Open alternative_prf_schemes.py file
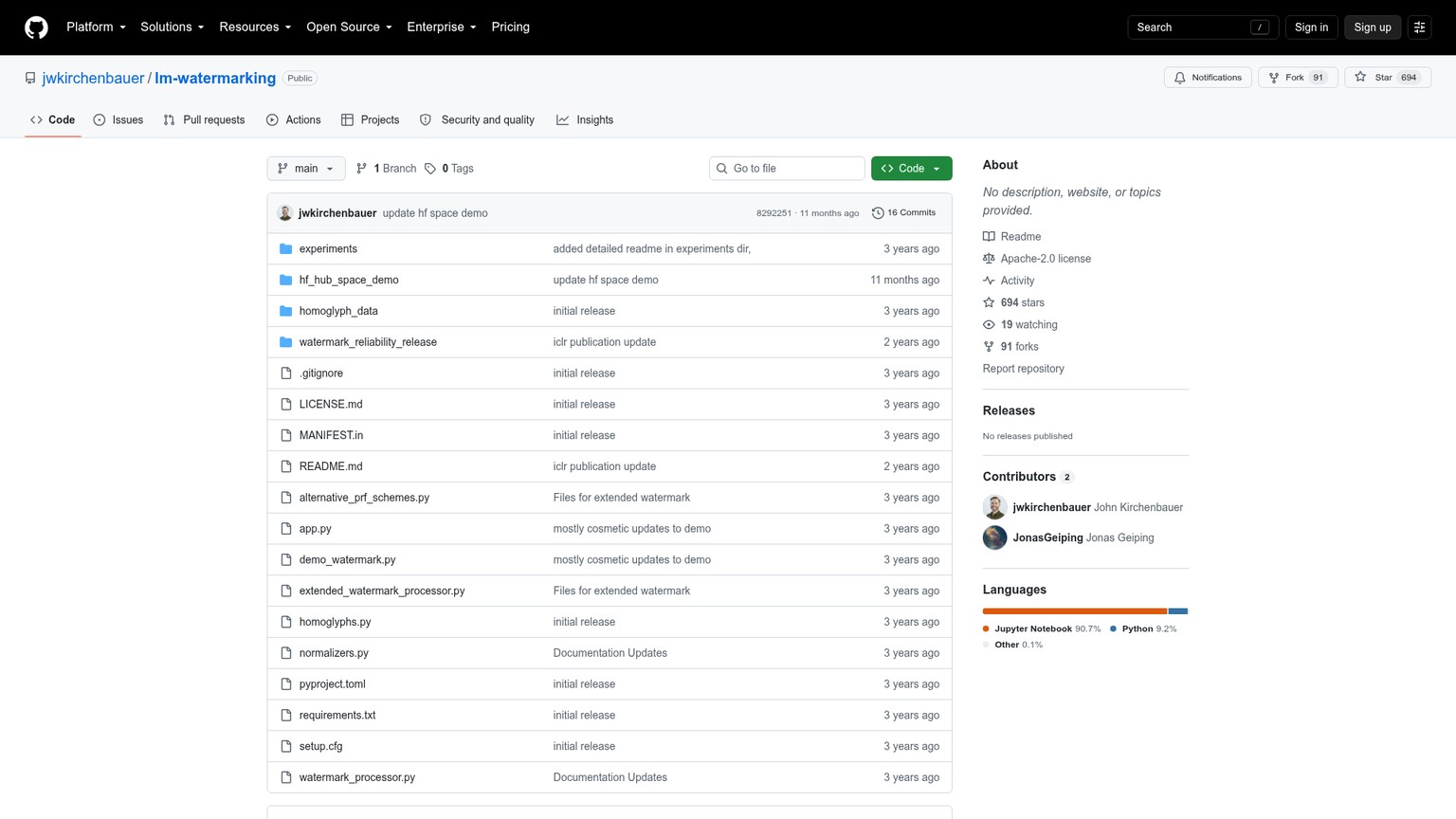This screenshot has width=1456, height=819. pyautogui.click(x=364, y=498)
